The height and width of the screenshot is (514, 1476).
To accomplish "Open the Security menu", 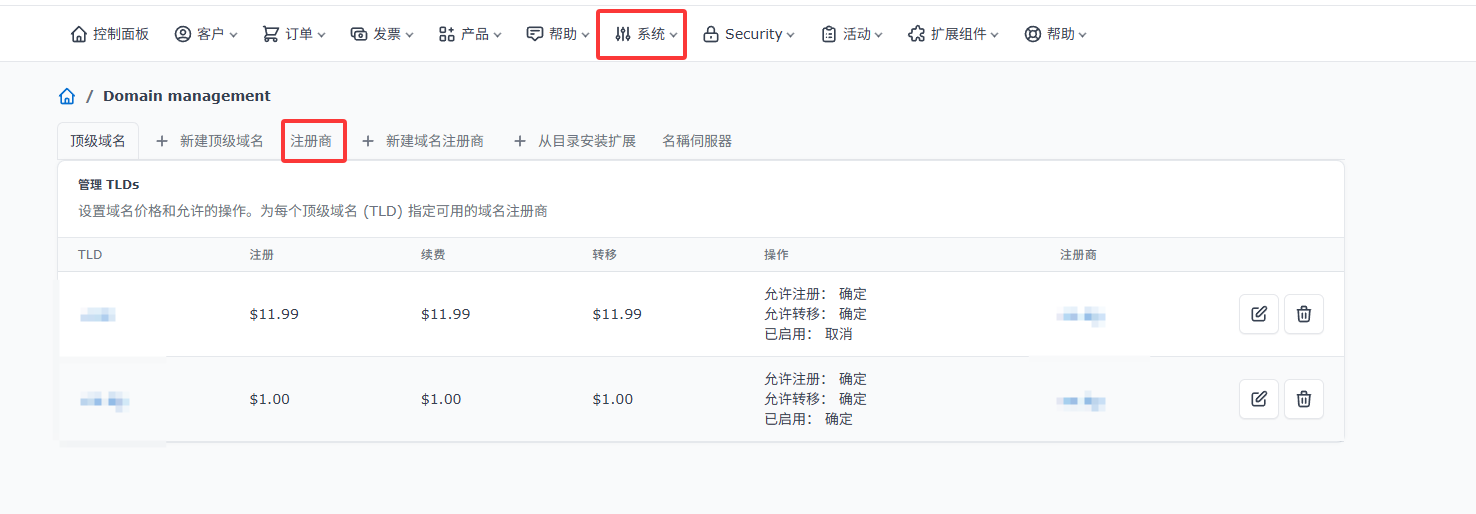I will click(749, 34).
